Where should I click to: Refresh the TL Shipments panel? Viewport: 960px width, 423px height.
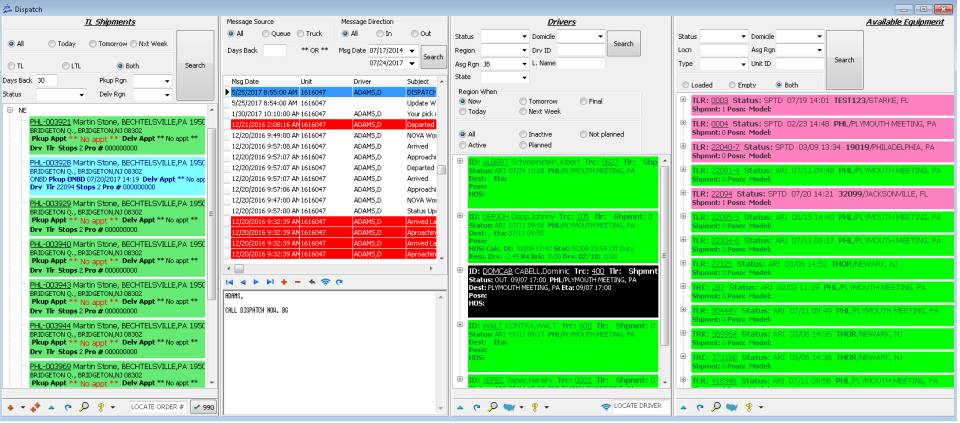click(x=68, y=407)
